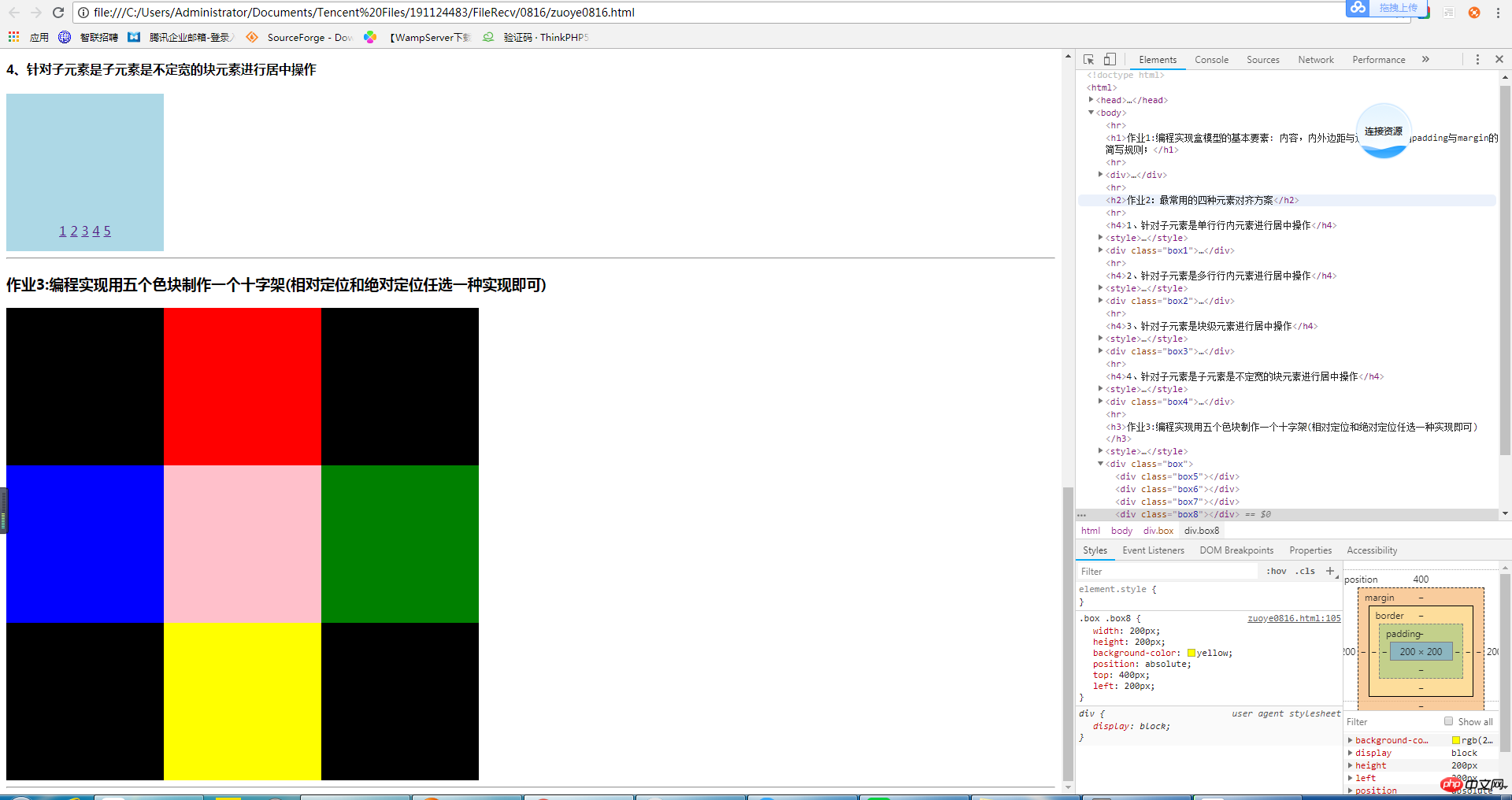Select the box6 div in DOM tree
Screen dimensions: 1512x800
(x=1177, y=489)
